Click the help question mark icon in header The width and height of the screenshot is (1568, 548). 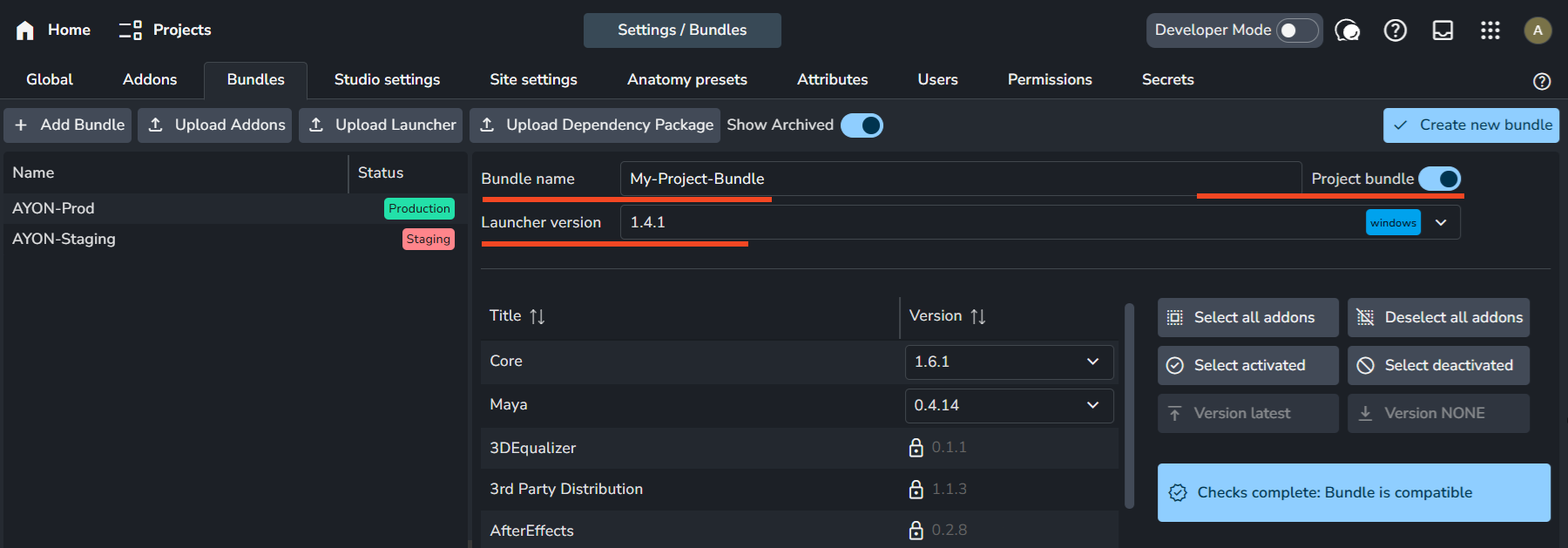(1395, 30)
